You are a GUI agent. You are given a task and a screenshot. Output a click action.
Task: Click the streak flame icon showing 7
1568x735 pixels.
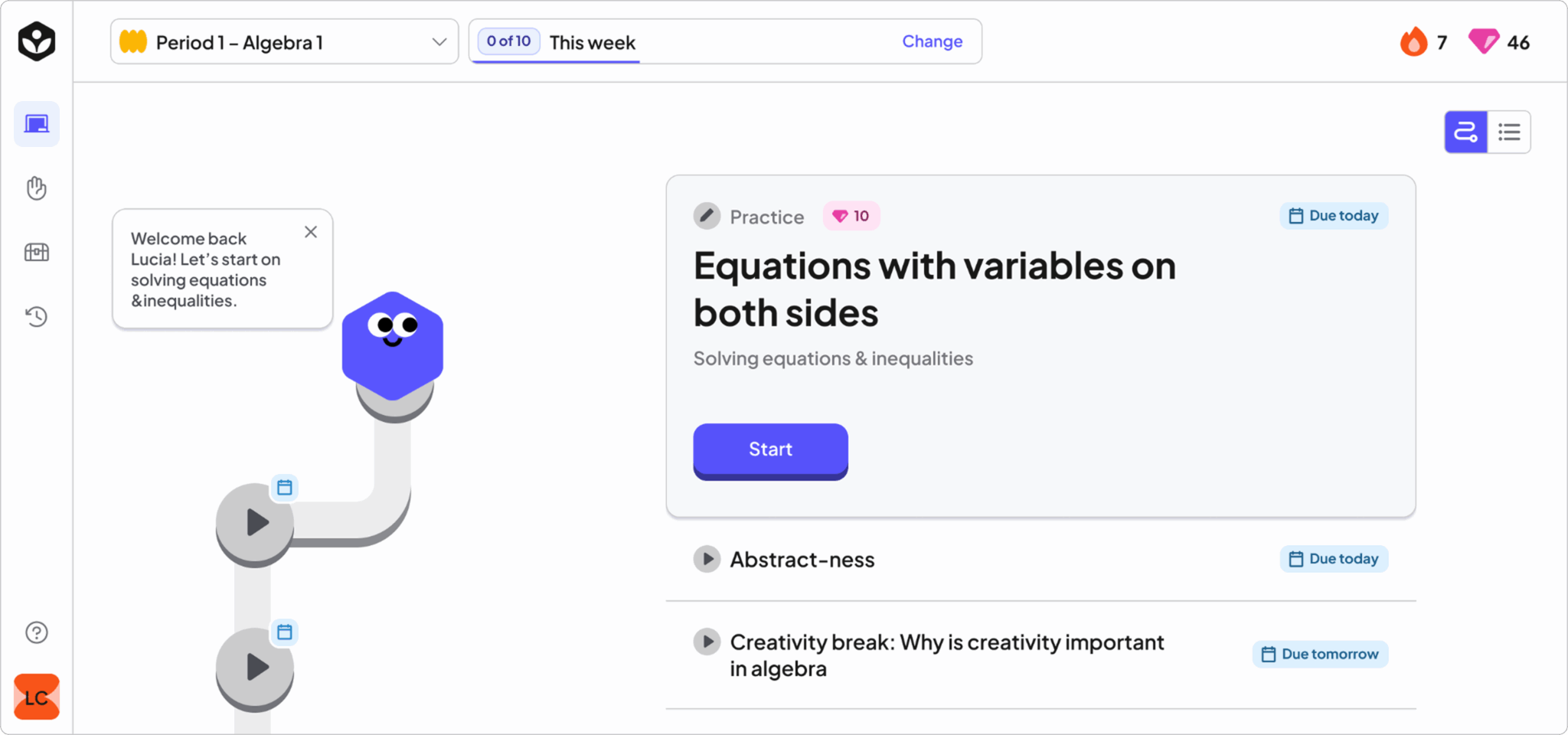tap(1414, 42)
